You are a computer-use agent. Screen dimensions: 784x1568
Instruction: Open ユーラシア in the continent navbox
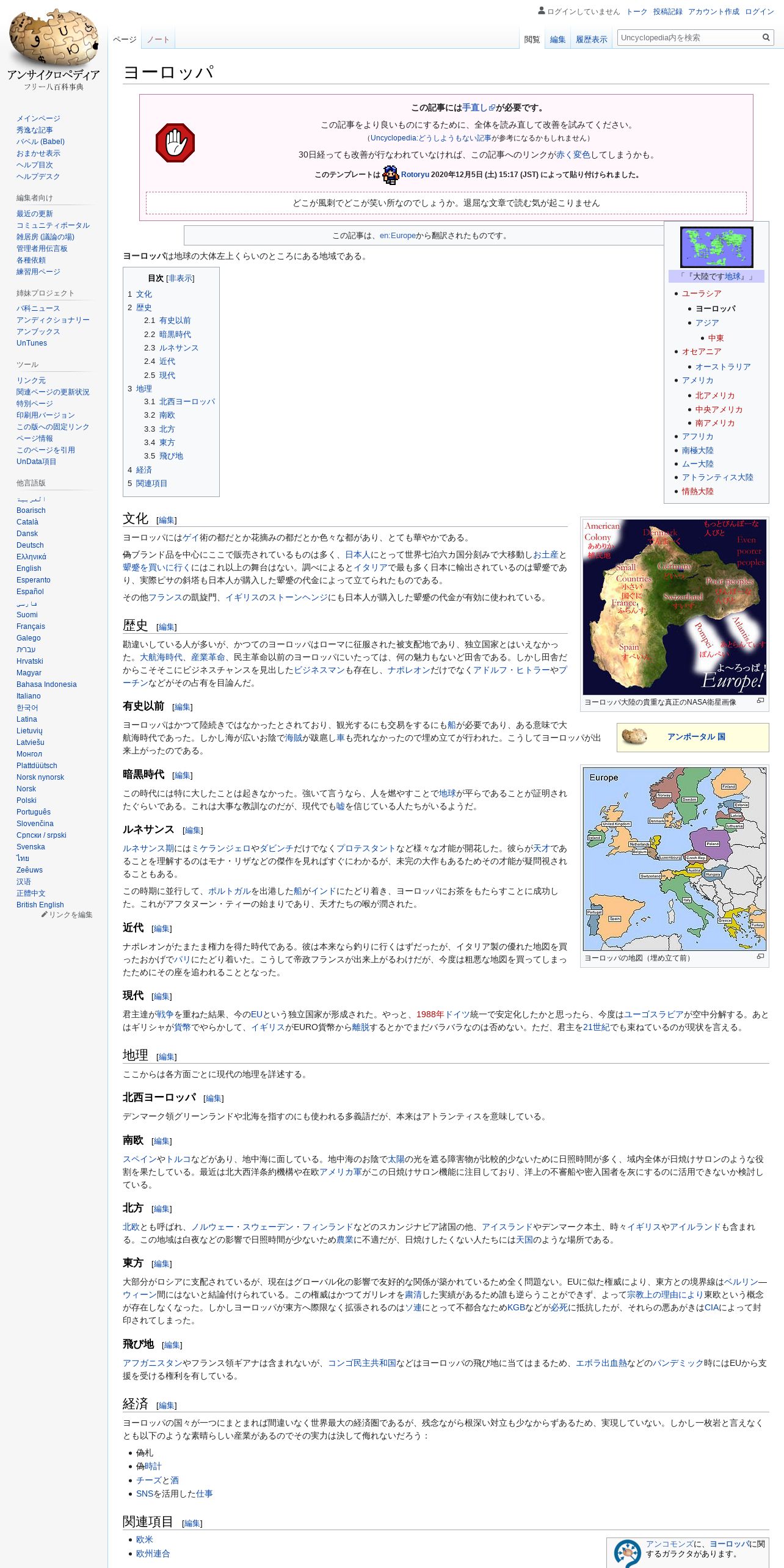click(702, 294)
